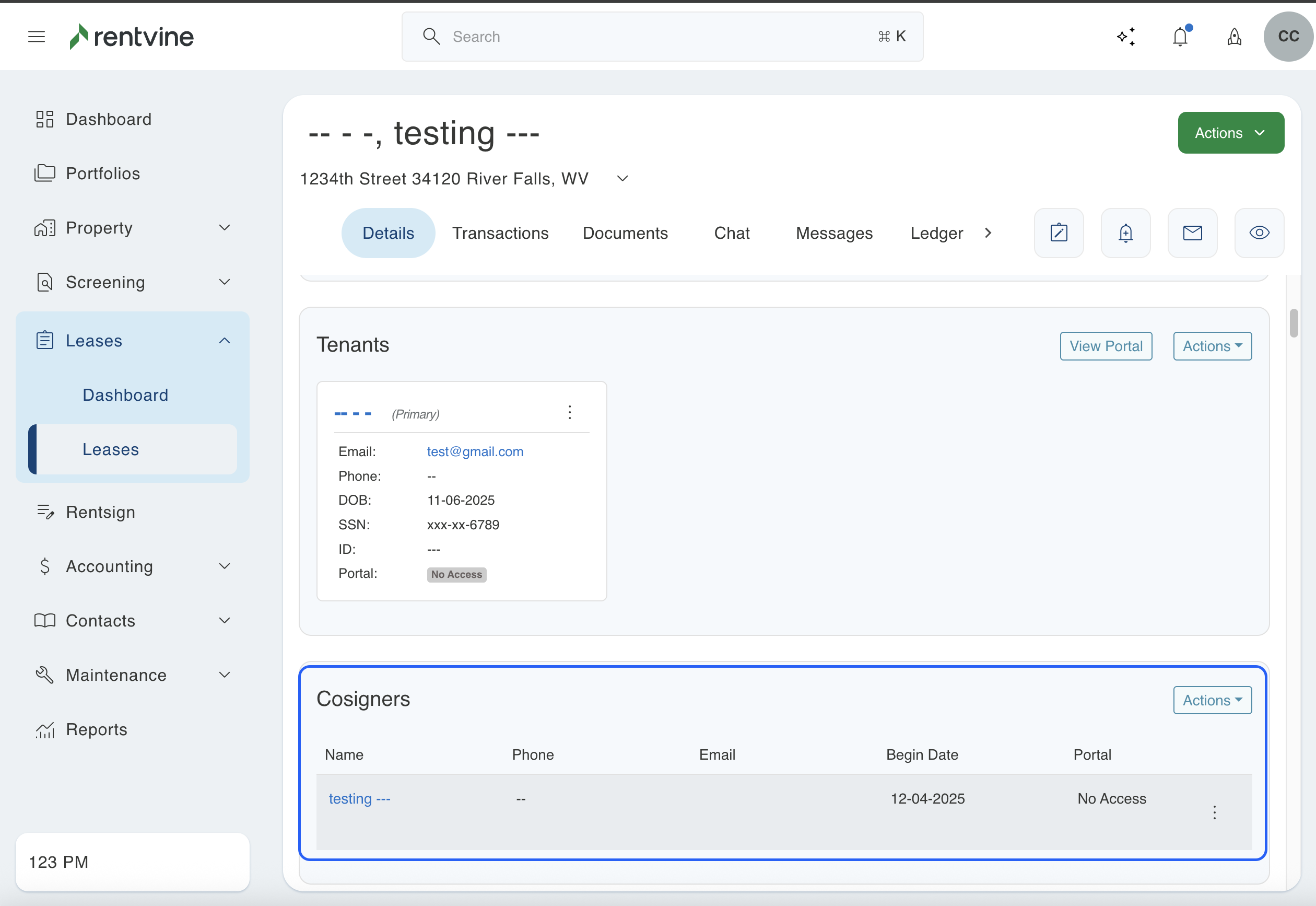The image size is (1316, 906).
Task: Click the note edit icon button
Action: pos(1059,233)
